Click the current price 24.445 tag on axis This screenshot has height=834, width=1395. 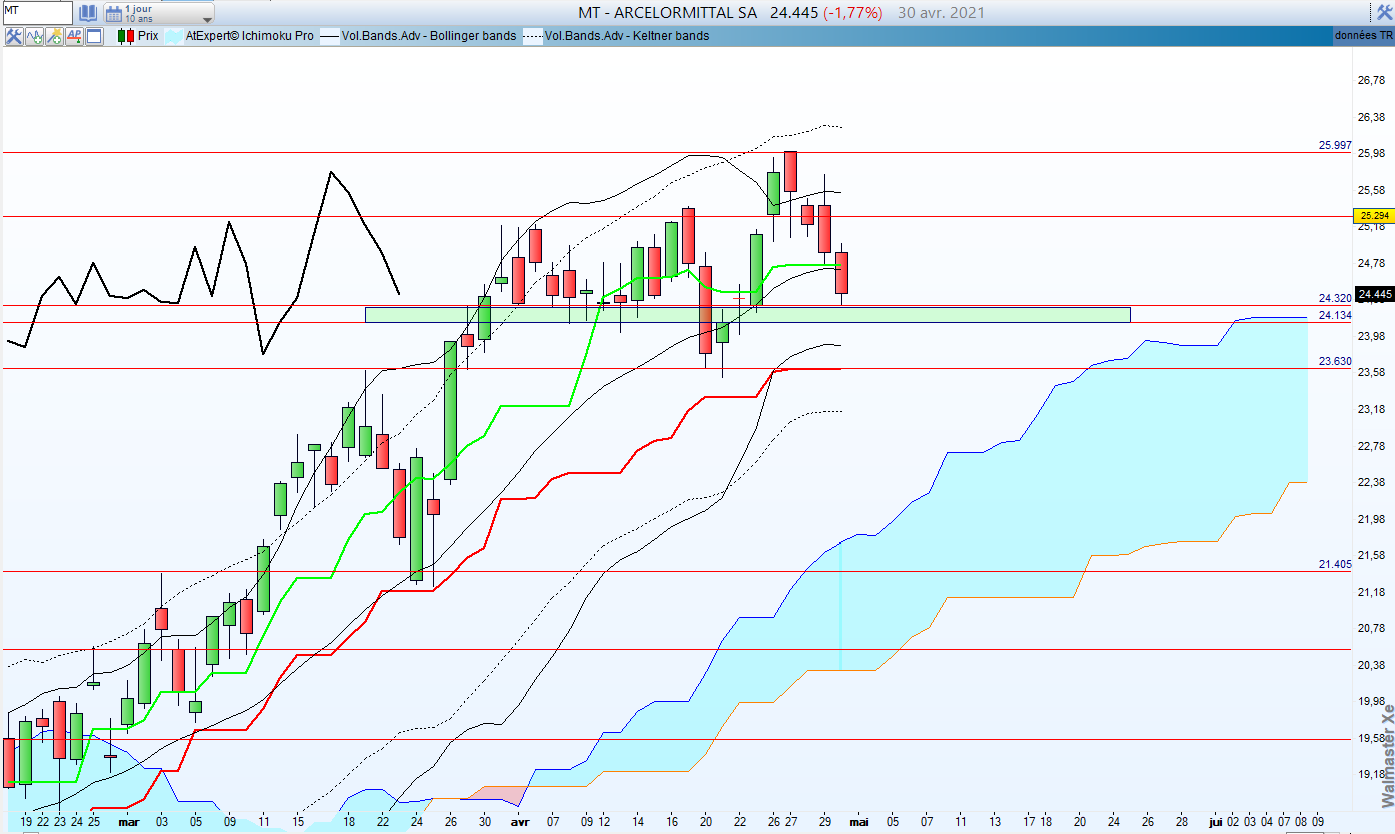(x=1375, y=294)
